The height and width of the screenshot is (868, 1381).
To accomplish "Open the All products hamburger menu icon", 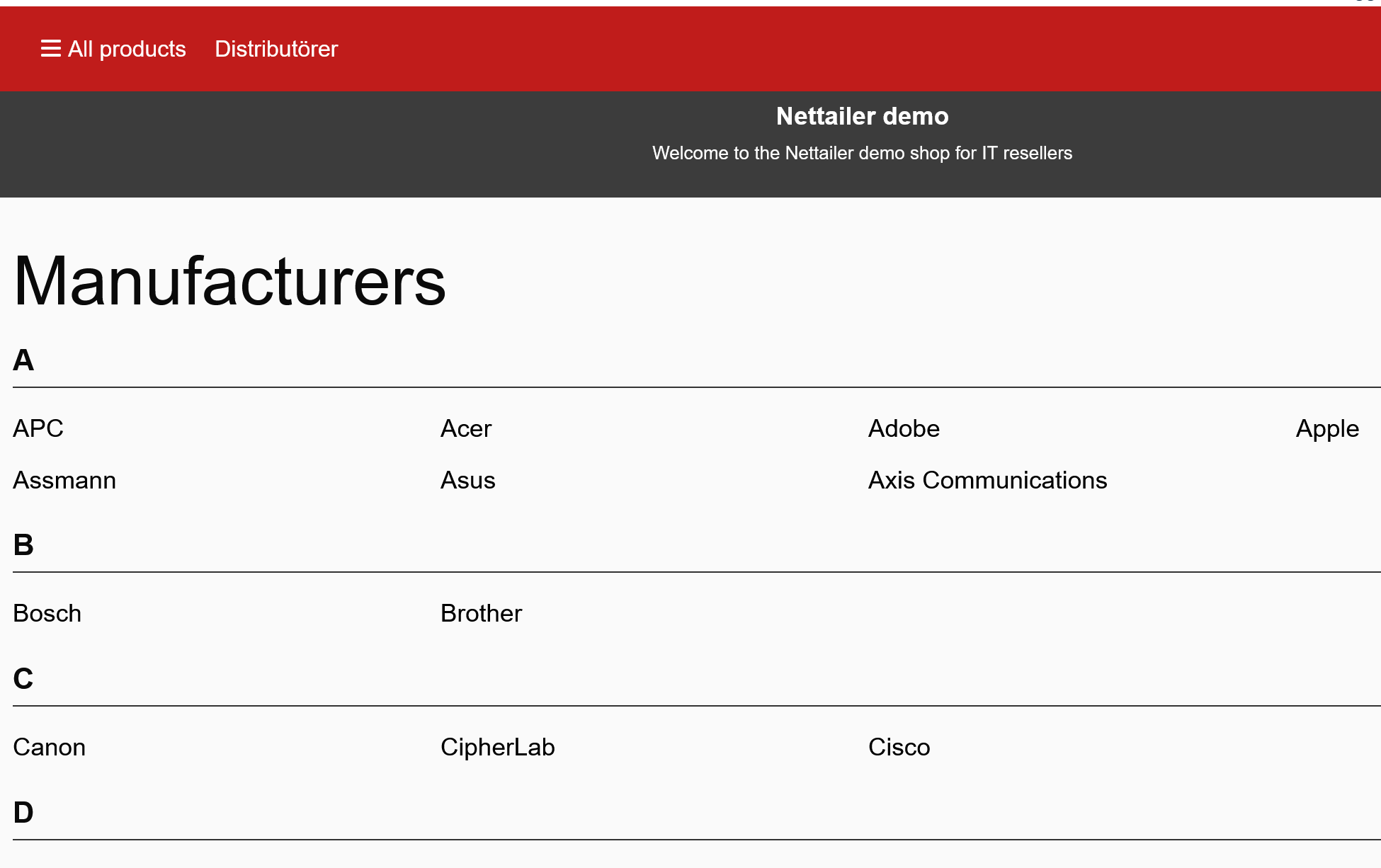I will [x=50, y=49].
